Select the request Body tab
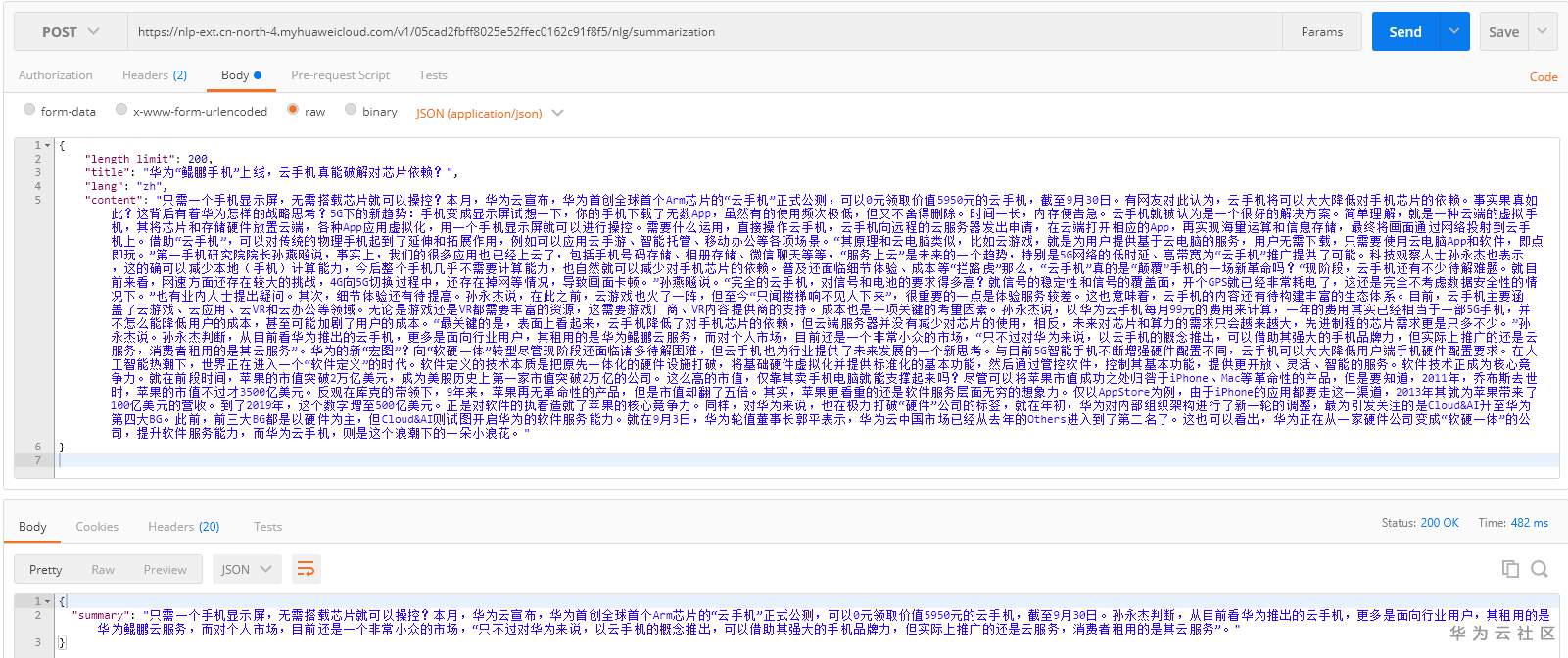The height and width of the screenshot is (658, 1568). pyautogui.click(x=241, y=75)
